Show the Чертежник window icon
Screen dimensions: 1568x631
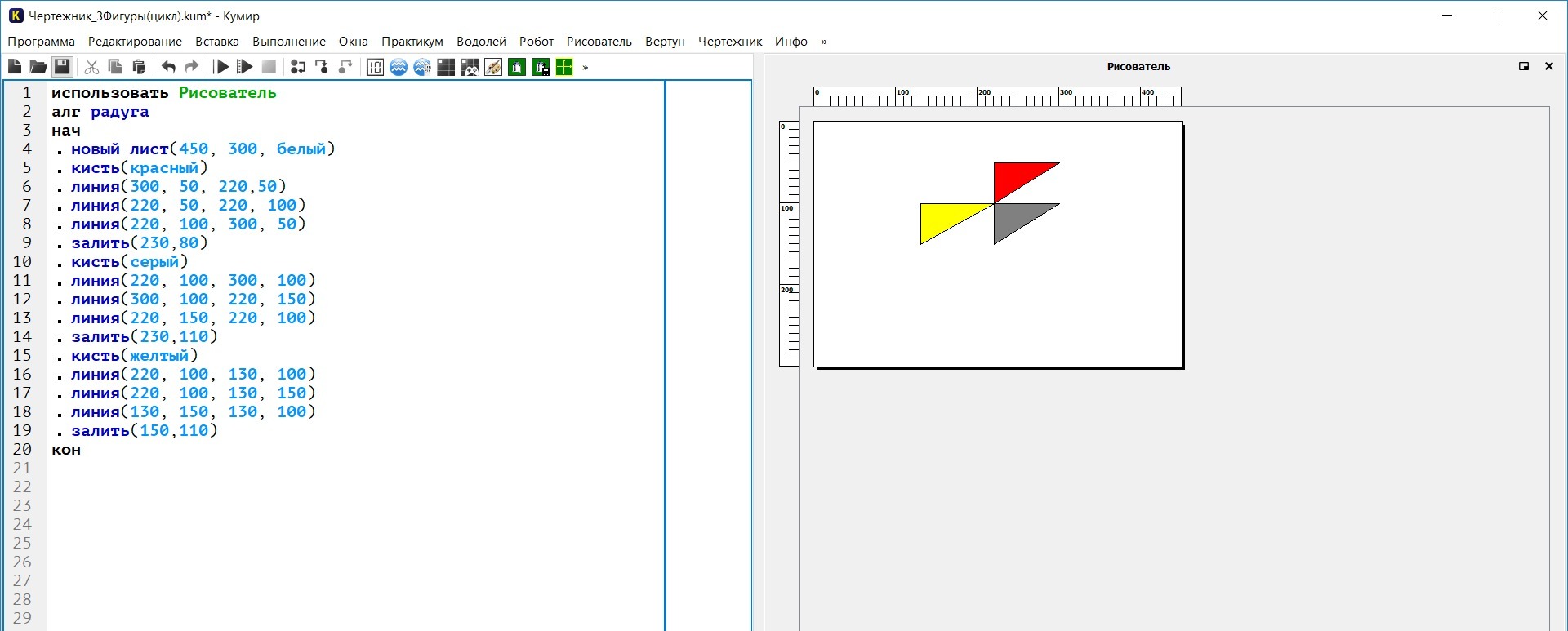tap(564, 67)
